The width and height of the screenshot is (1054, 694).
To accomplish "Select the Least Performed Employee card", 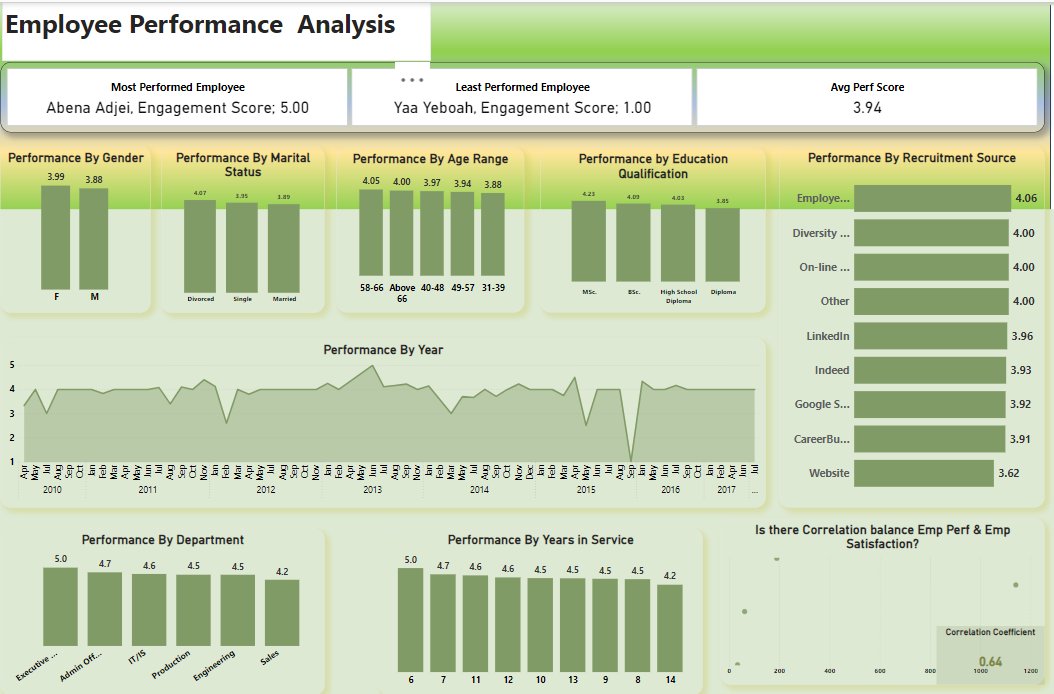I will pyautogui.click(x=522, y=97).
